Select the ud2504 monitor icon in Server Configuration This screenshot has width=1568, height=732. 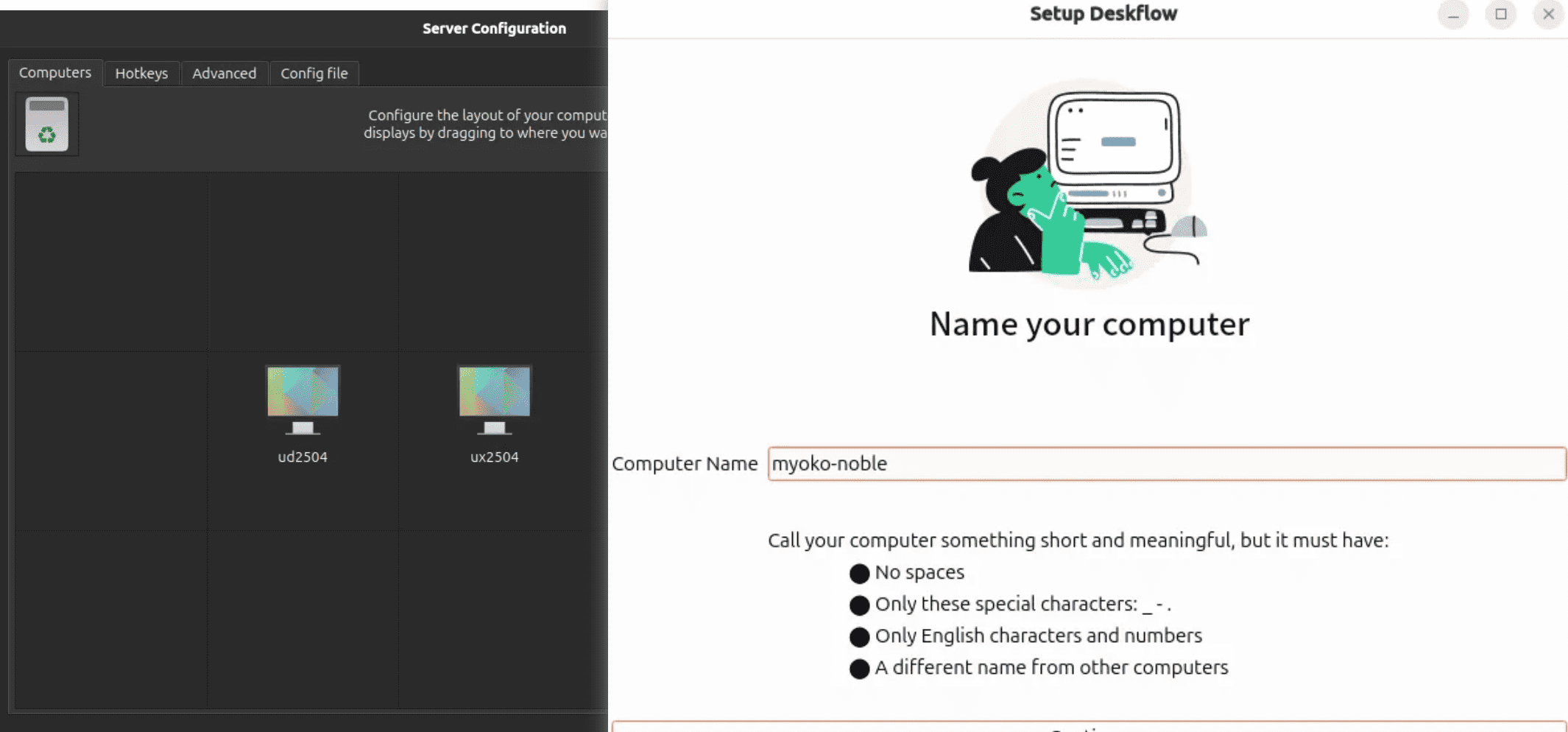303,400
